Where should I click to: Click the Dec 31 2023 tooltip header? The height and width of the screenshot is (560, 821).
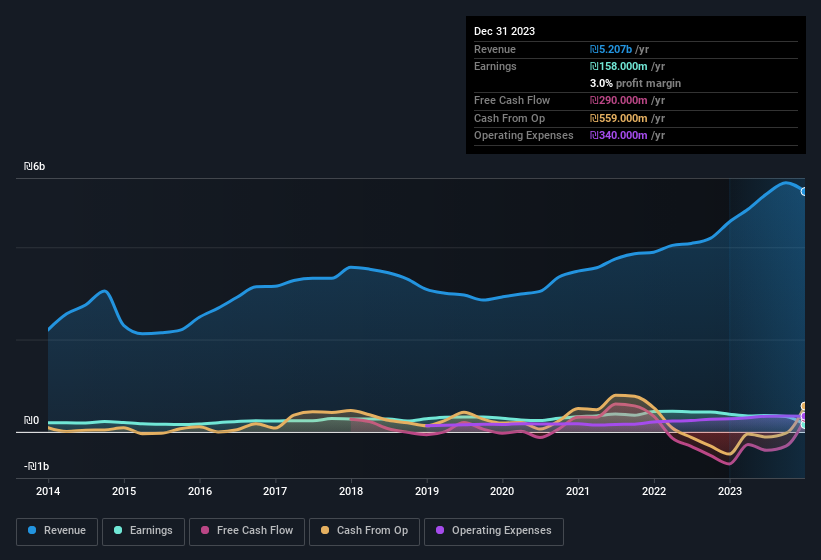pos(504,31)
